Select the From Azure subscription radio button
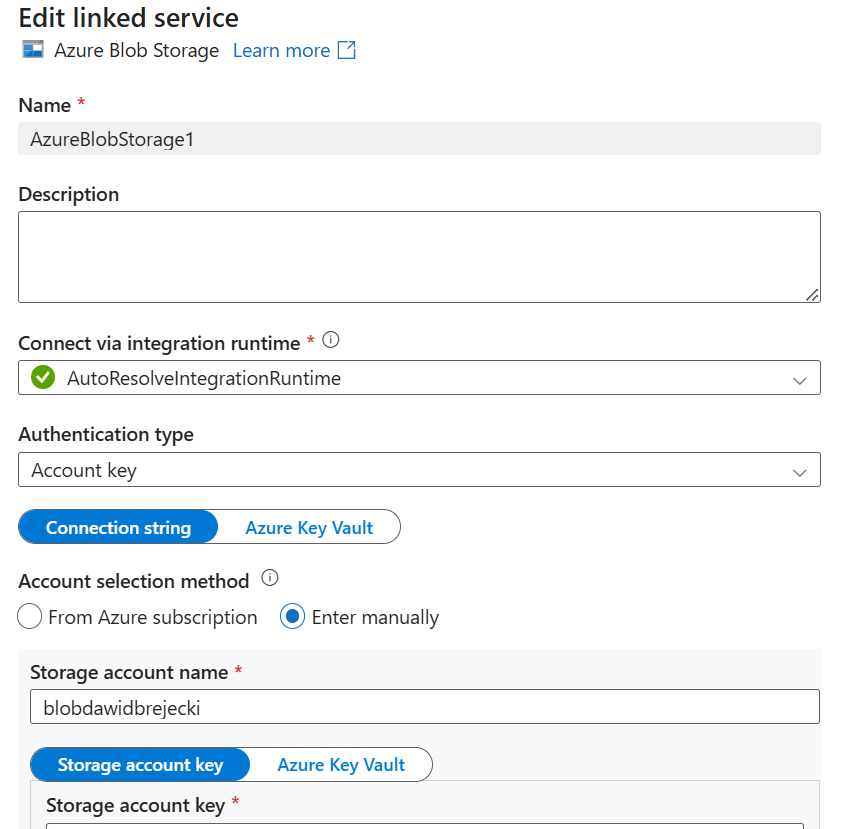 point(30,617)
